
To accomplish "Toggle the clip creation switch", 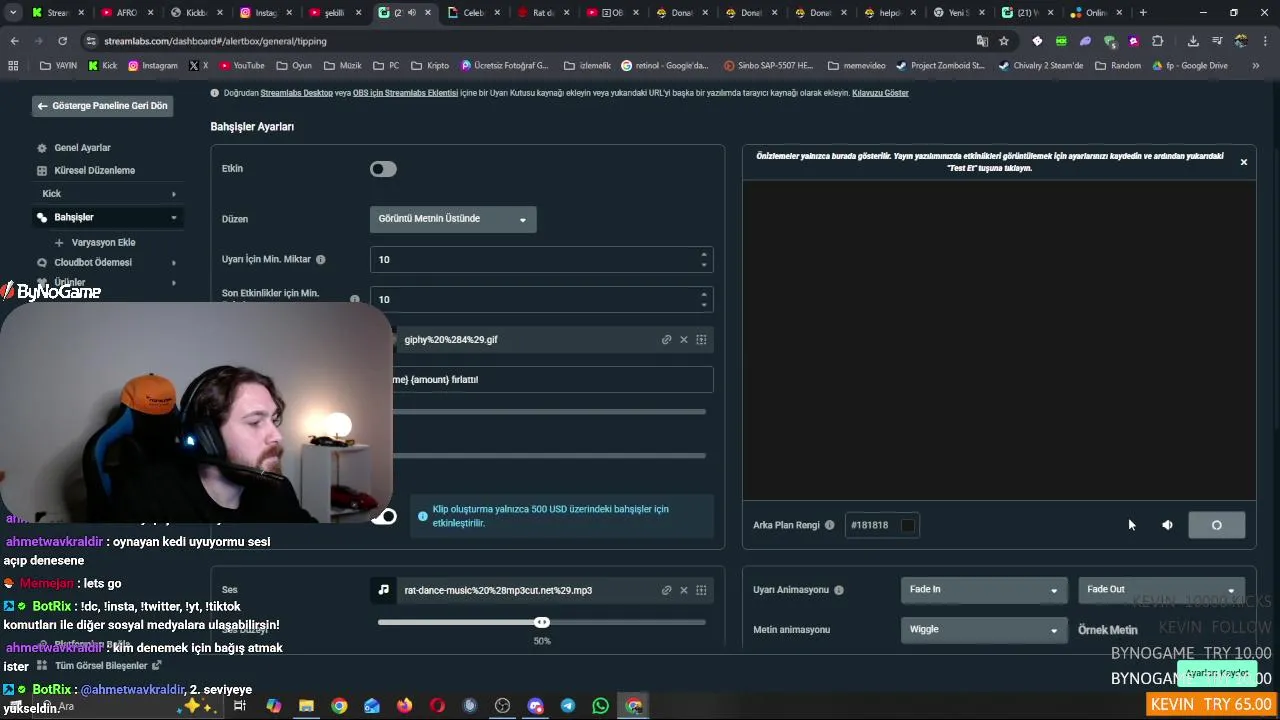I will [385, 516].
